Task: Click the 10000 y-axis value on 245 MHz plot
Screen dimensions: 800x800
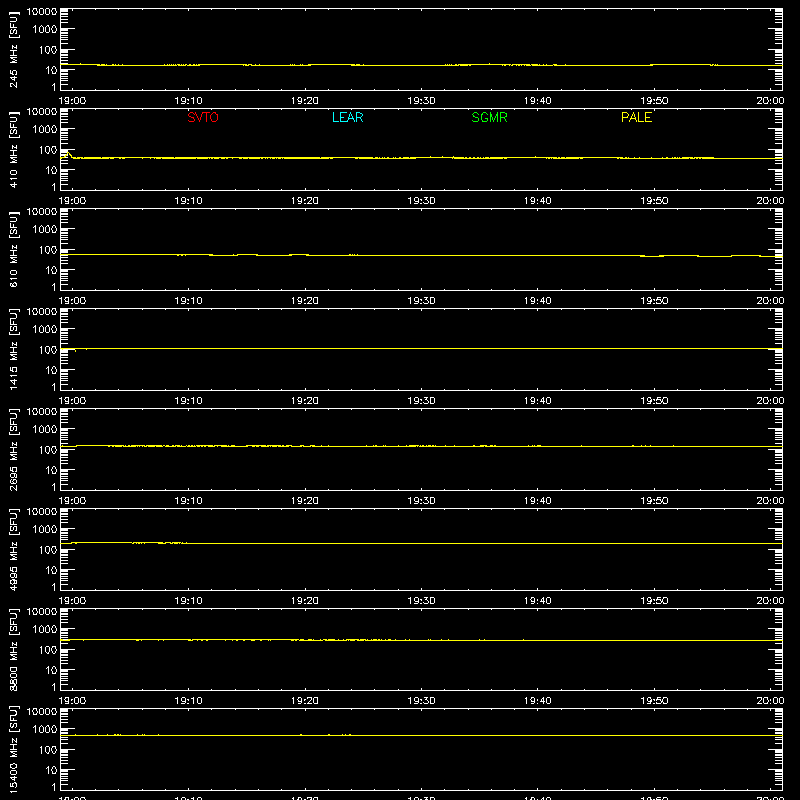Action: click(x=42, y=12)
